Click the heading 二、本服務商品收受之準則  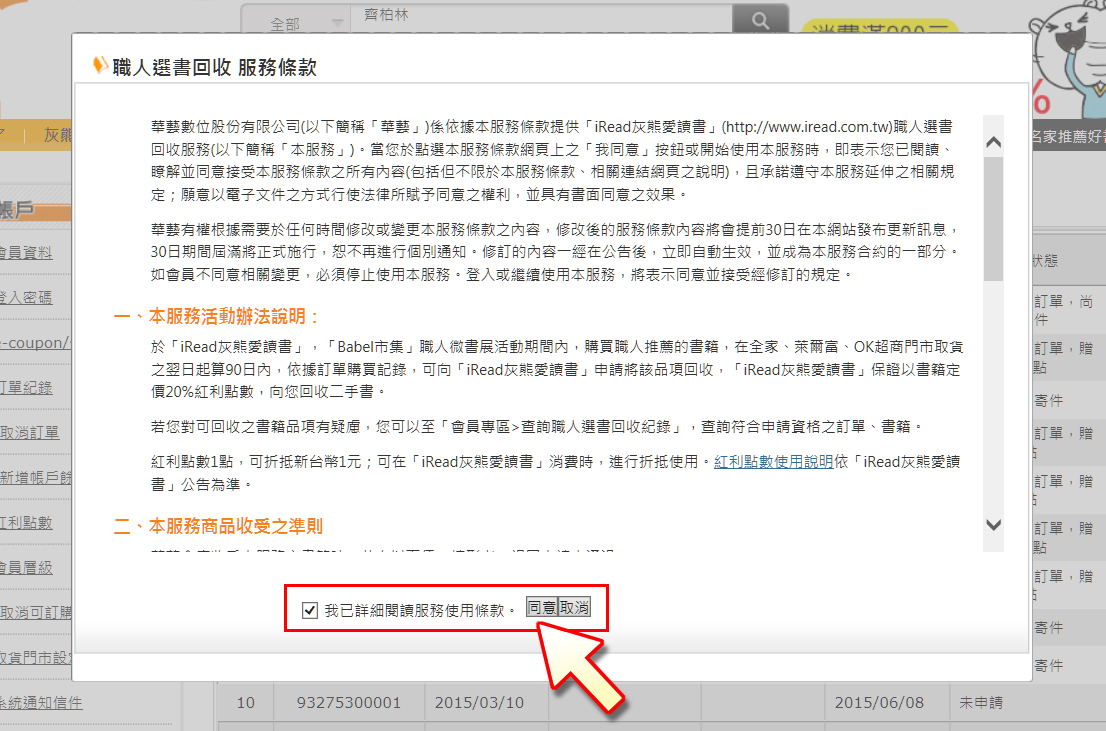pos(218,526)
